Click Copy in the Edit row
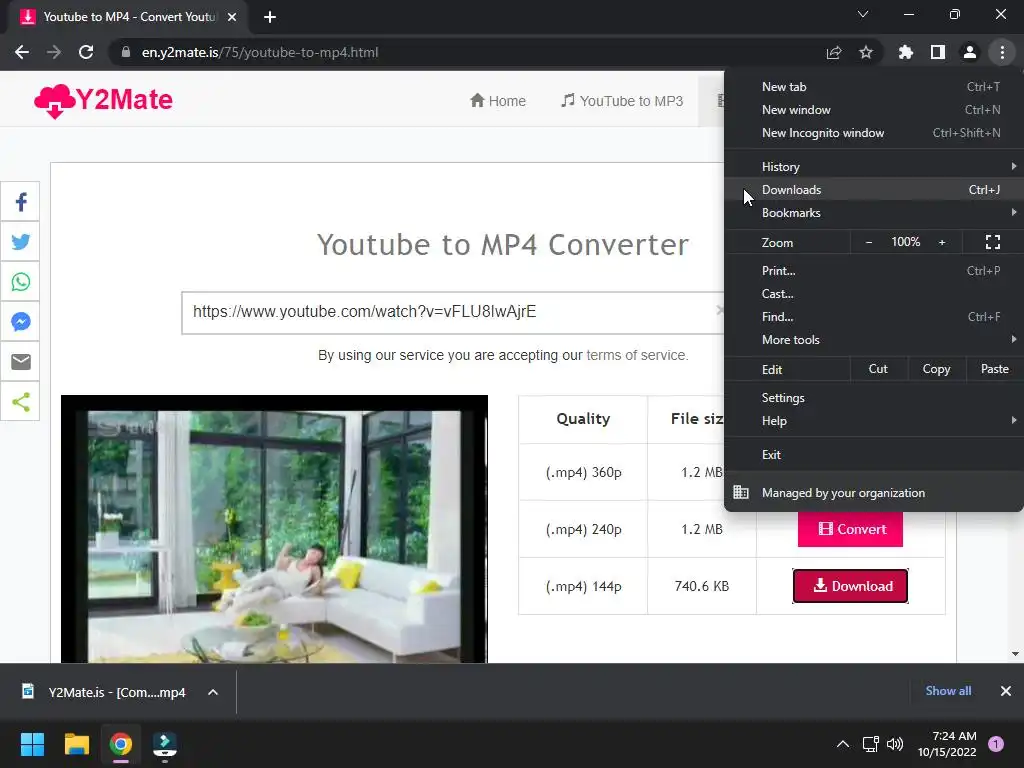 point(936,369)
